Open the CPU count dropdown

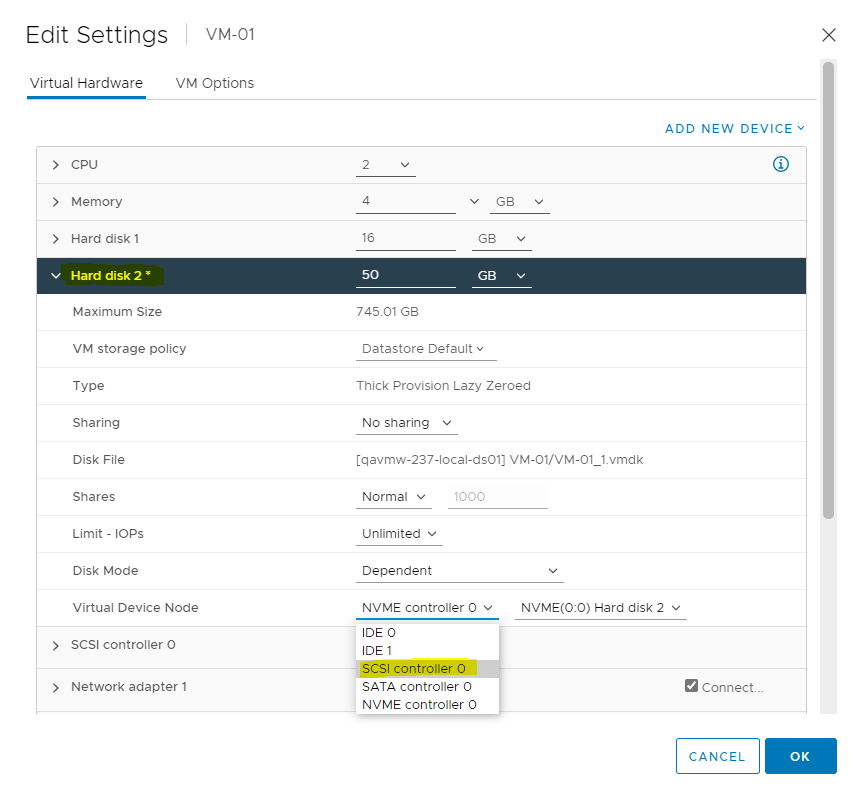tap(386, 165)
